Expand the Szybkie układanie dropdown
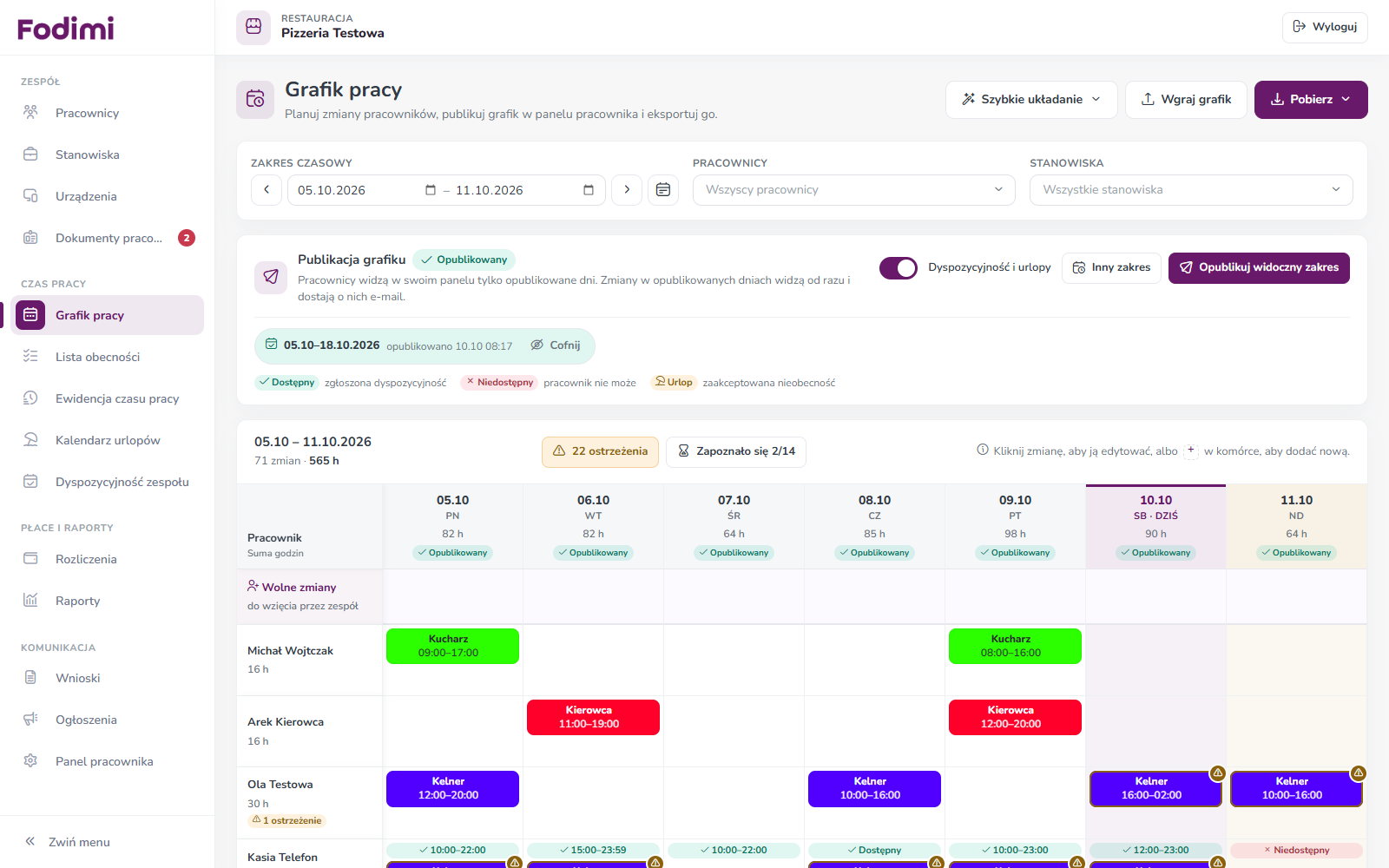 [x=1031, y=100]
